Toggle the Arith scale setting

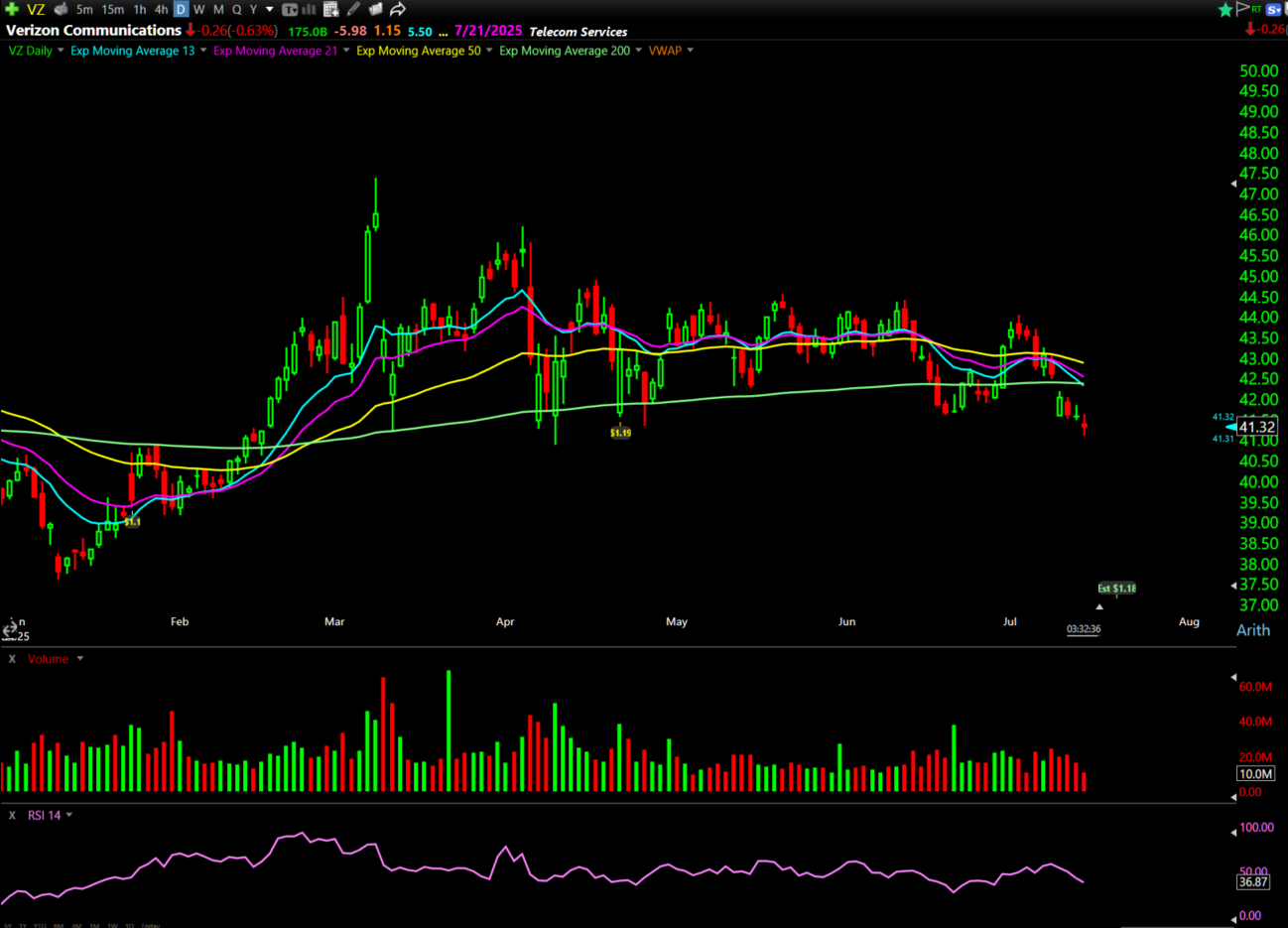coord(1253,630)
